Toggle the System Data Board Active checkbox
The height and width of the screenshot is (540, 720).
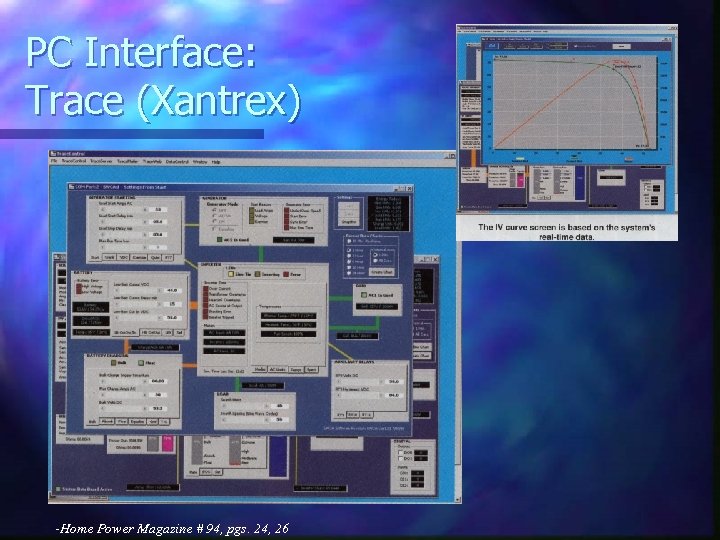(x=58, y=489)
